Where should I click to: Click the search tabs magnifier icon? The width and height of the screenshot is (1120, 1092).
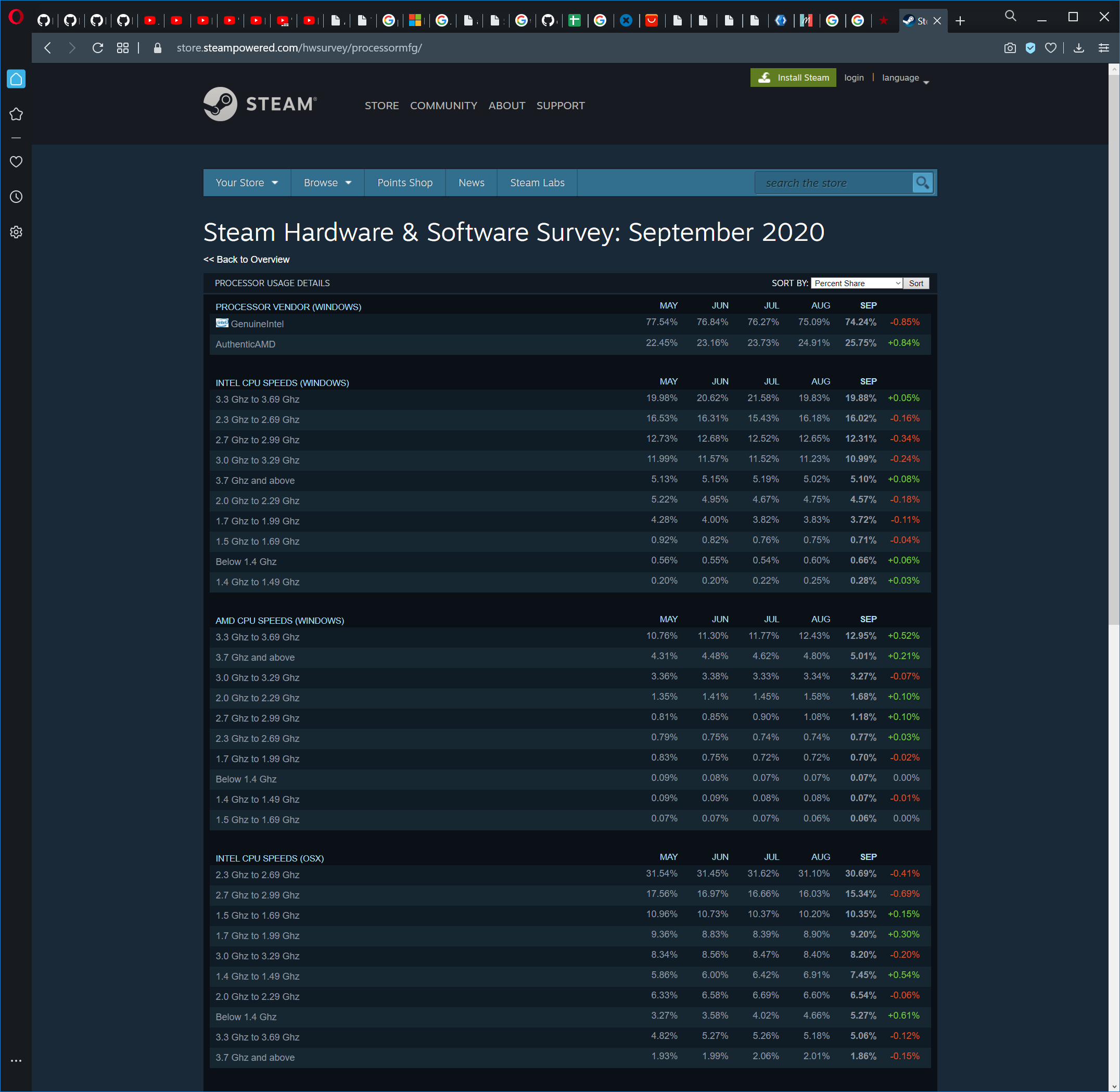click(1010, 16)
